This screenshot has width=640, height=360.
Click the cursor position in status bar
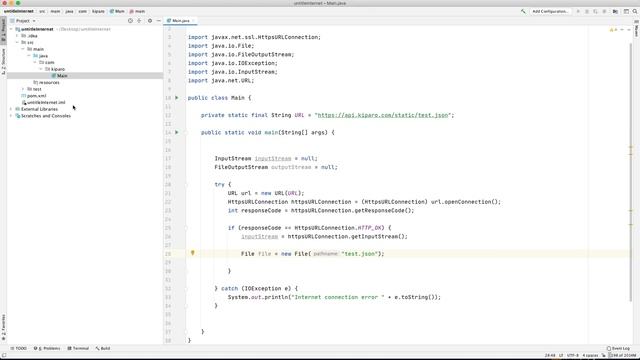550,356
